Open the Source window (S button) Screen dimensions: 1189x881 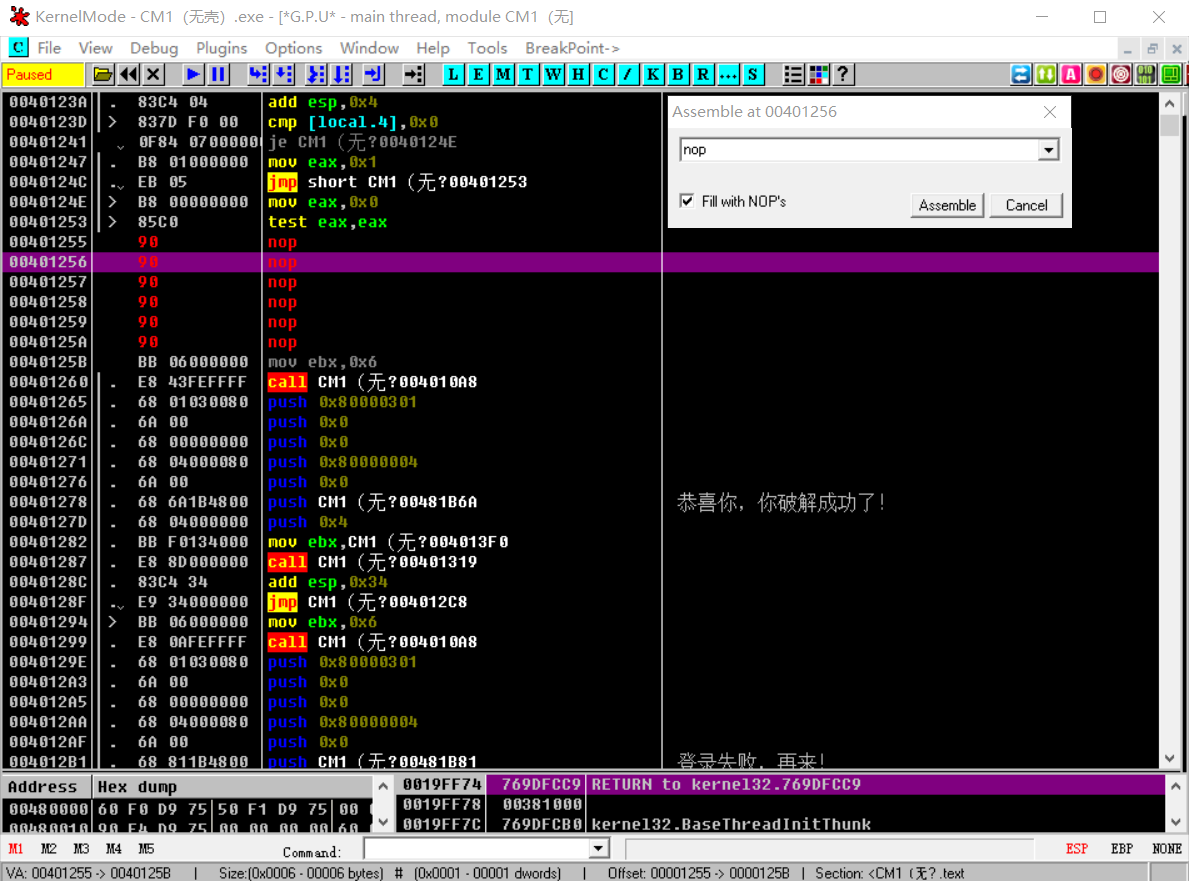753,74
